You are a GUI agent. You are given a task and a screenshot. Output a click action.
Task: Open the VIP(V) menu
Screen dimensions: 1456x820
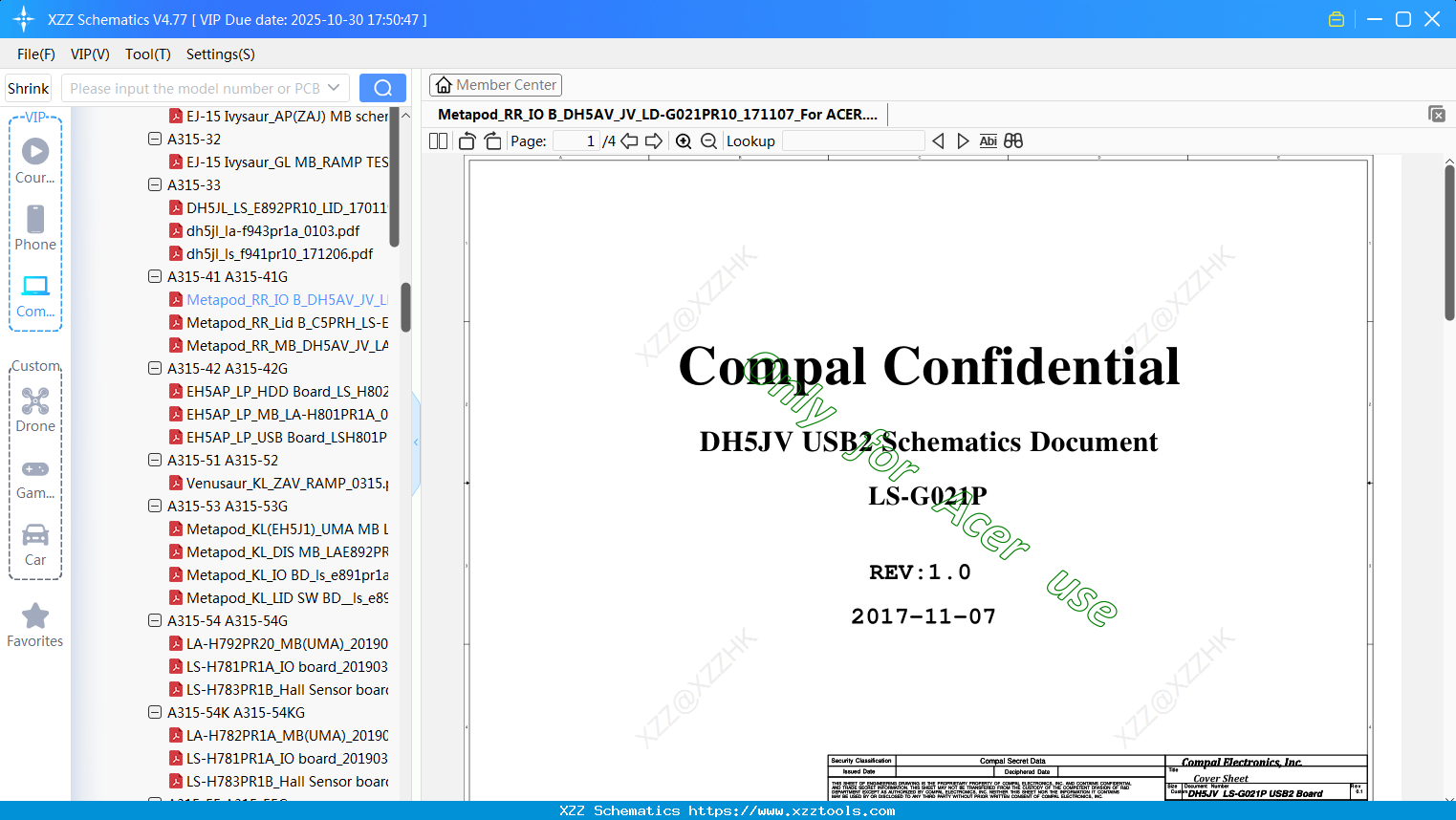[x=90, y=54]
